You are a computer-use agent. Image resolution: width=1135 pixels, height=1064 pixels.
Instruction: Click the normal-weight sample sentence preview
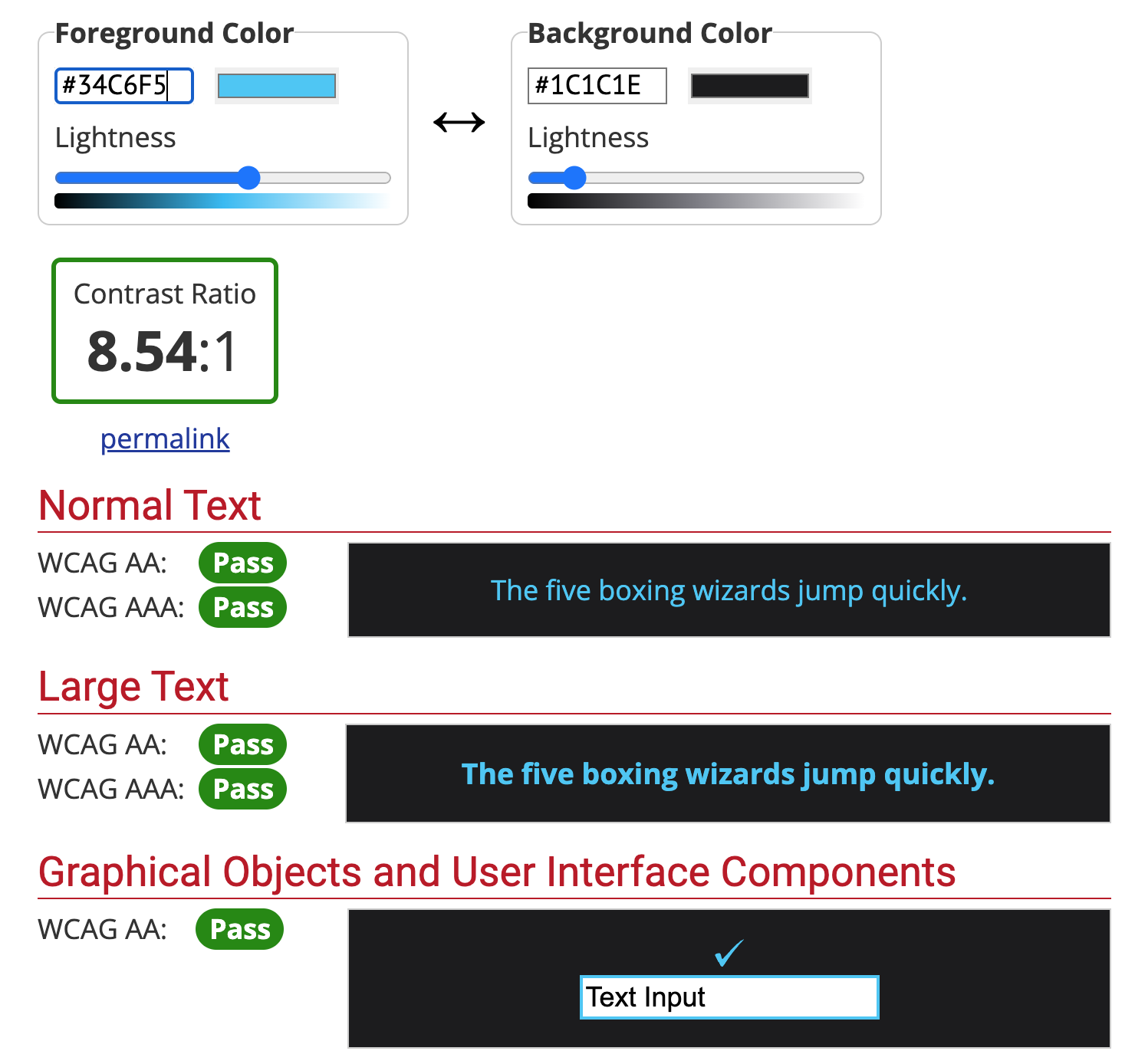(x=729, y=590)
